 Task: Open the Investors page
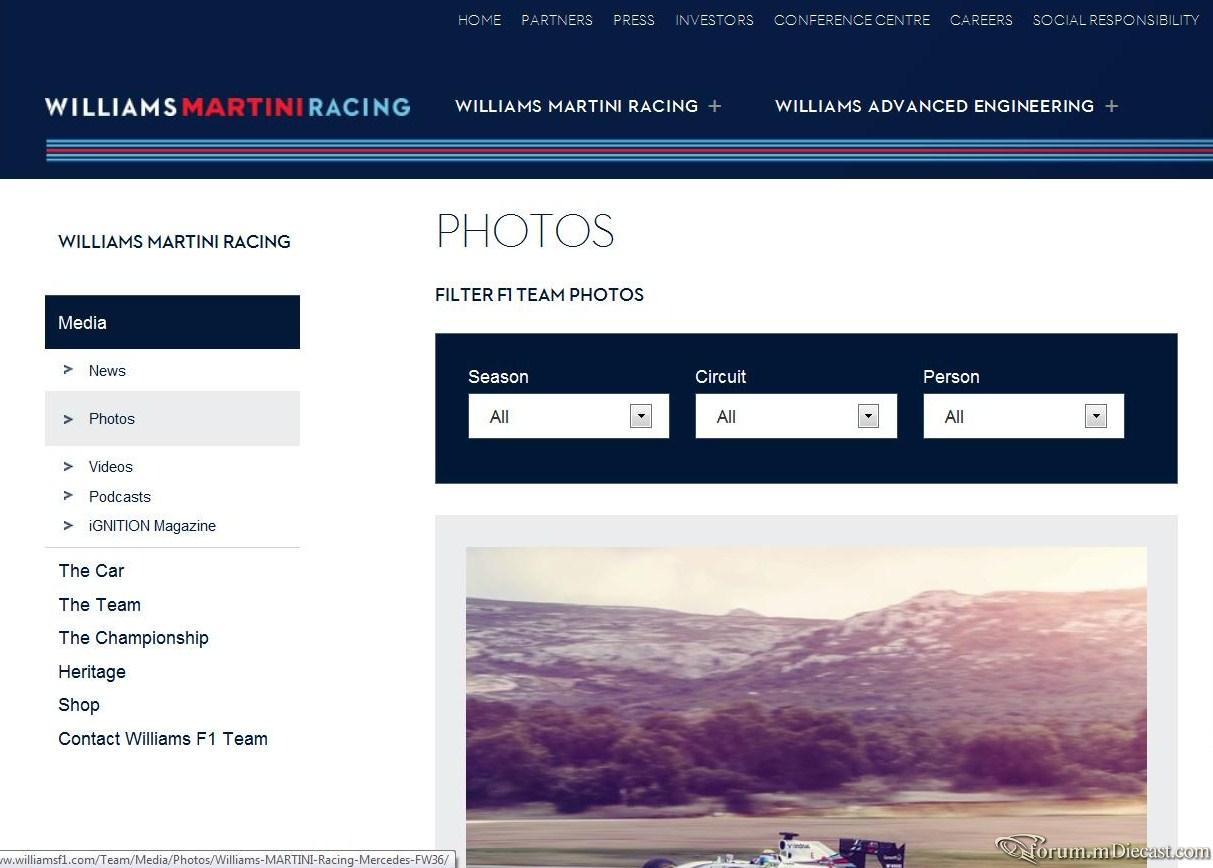pyautogui.click(x=714, y=20)
